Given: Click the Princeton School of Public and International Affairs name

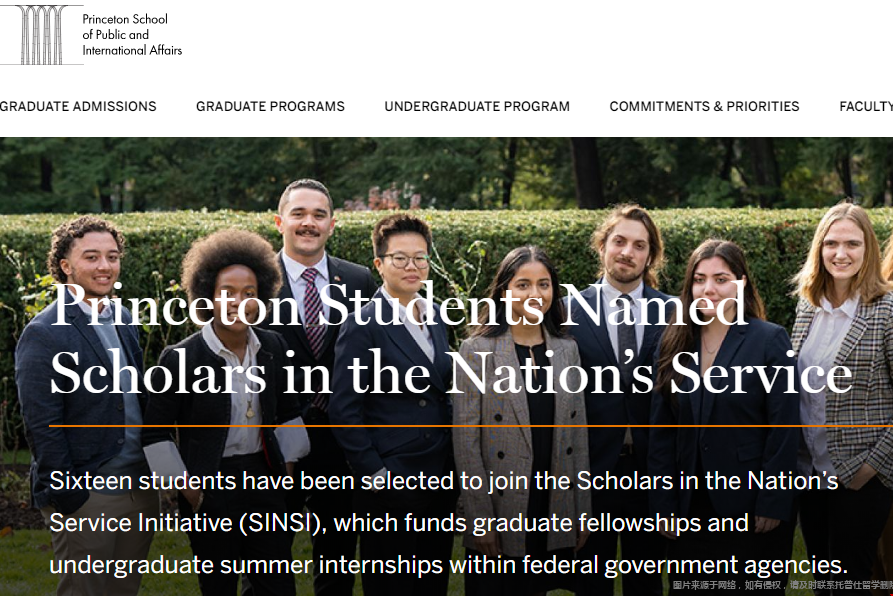Looking at the screenshot, I should pos(132,34).
